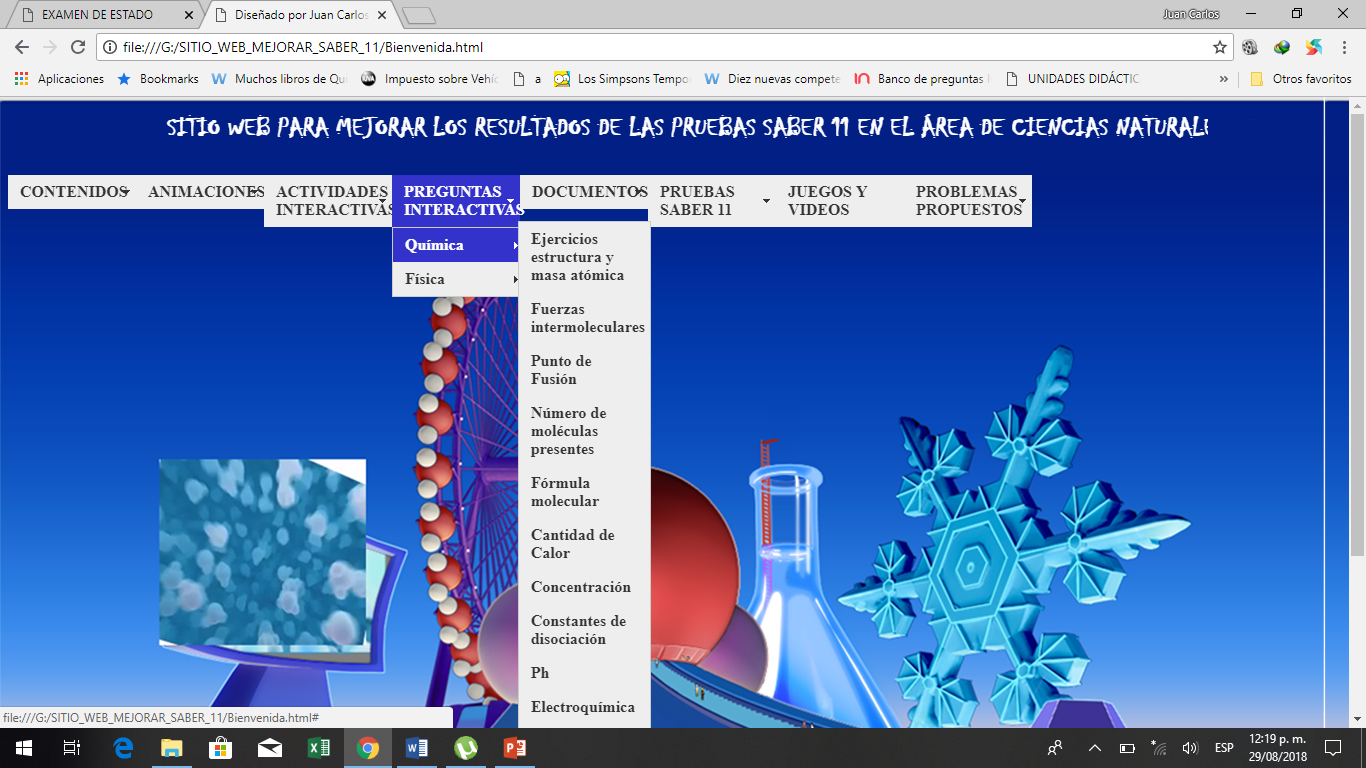1366x768 pixels.
Task: Click the browser reload page icon
Action: [78, 47]
